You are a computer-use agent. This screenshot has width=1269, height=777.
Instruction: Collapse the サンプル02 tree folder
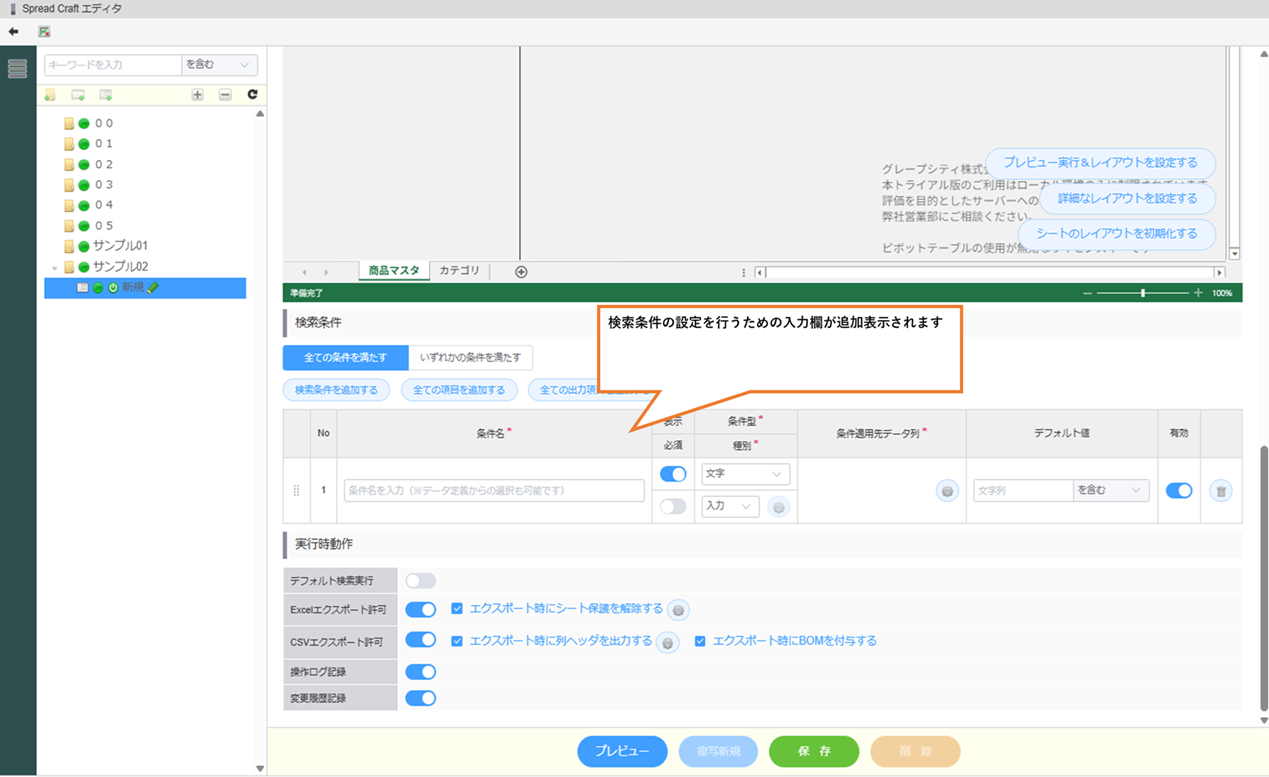(55, 267)
